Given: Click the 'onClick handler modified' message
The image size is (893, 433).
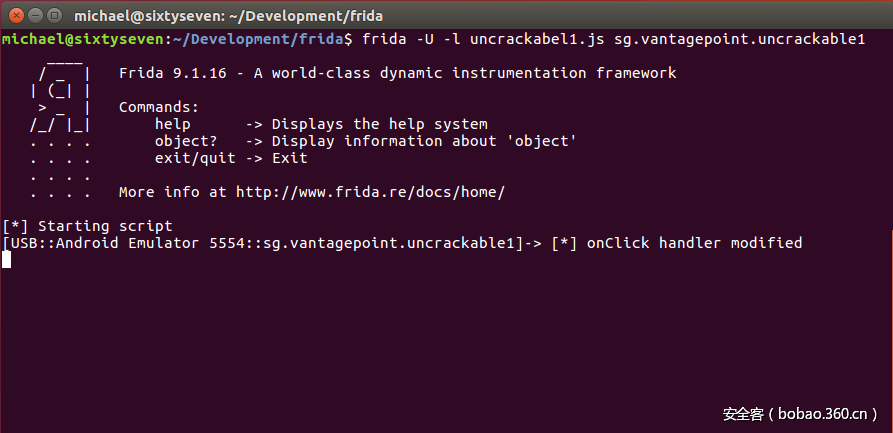Looking at the screenshot, I should 694,243.
